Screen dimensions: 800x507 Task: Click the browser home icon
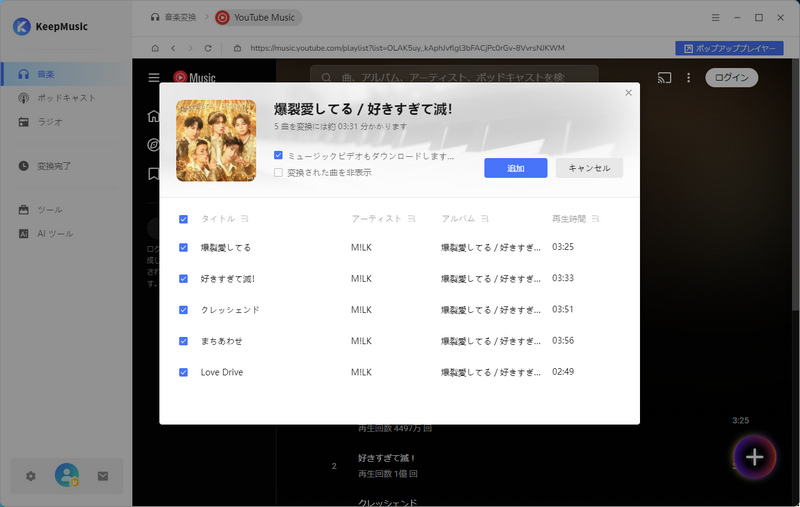[x=155, y=48]
